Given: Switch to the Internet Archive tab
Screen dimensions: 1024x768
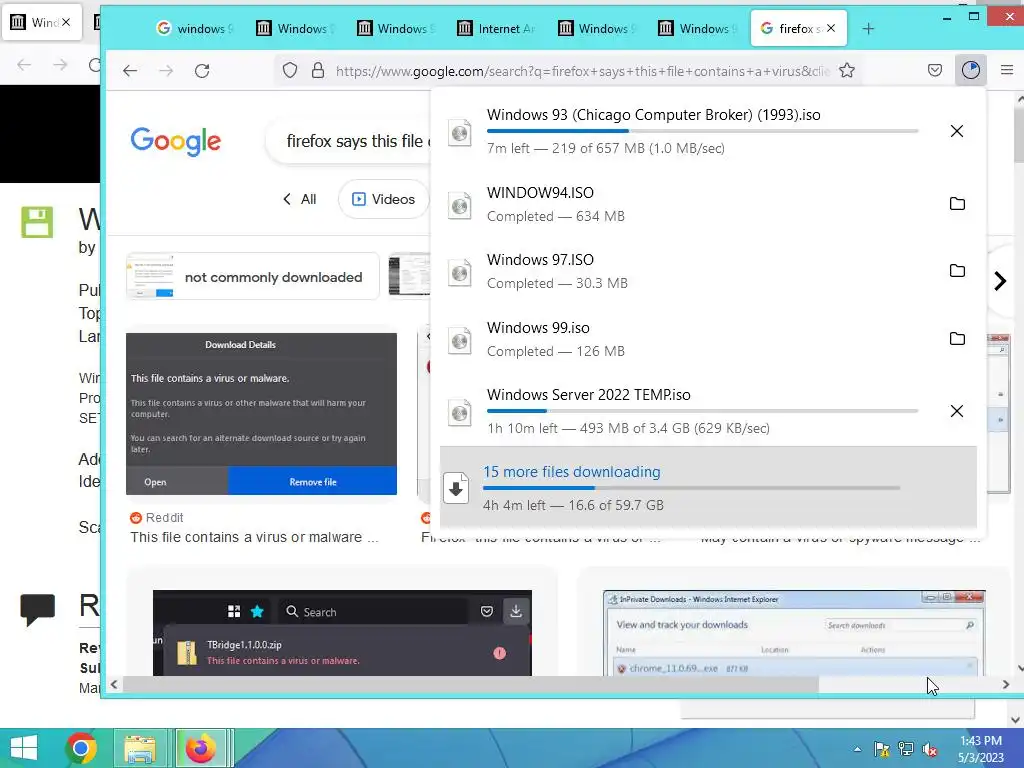Looking at the screenshot, I should (496, 29).
